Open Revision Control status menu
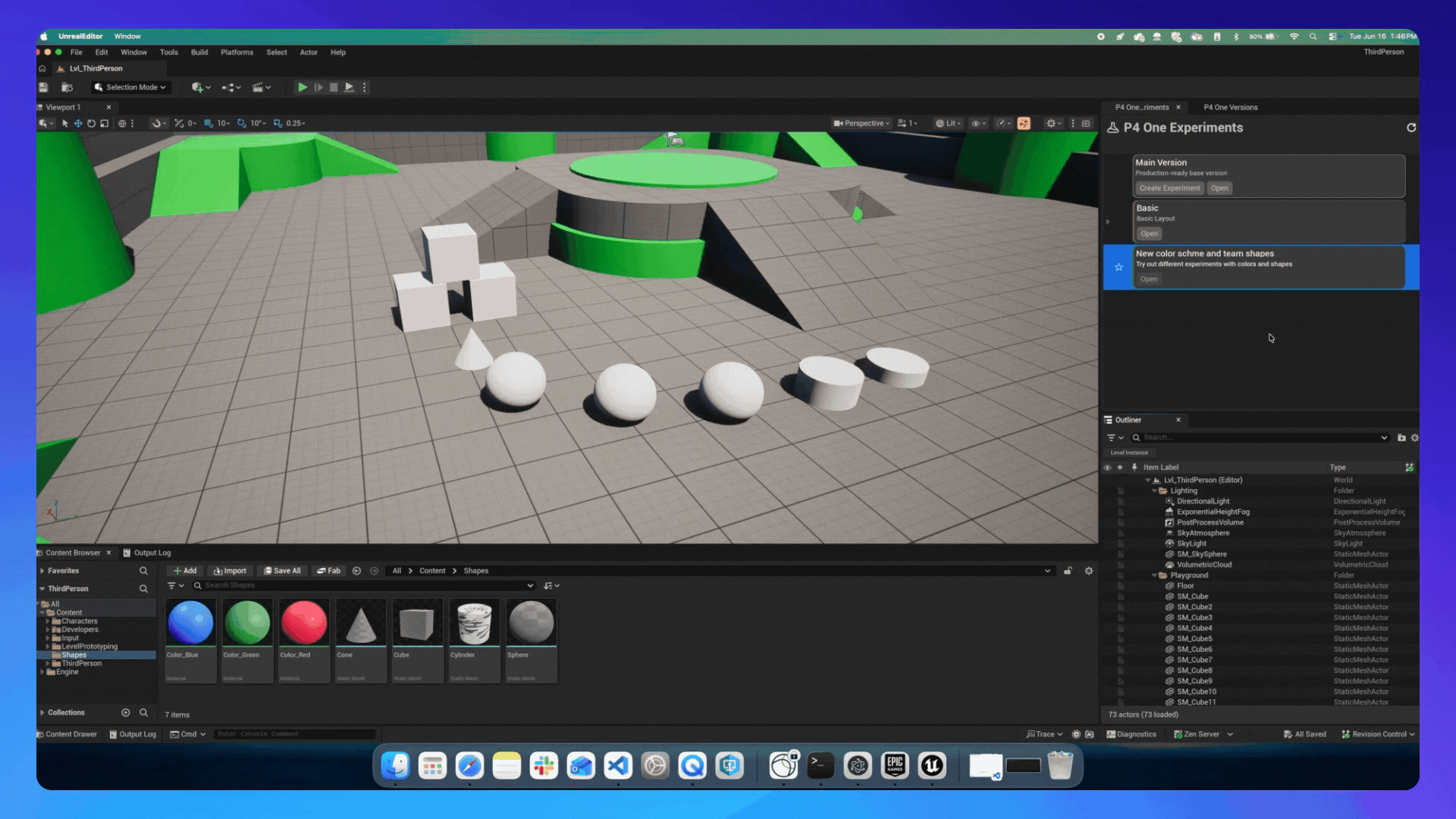Viewport: 1456px width, 819px height. point(1378,734)
